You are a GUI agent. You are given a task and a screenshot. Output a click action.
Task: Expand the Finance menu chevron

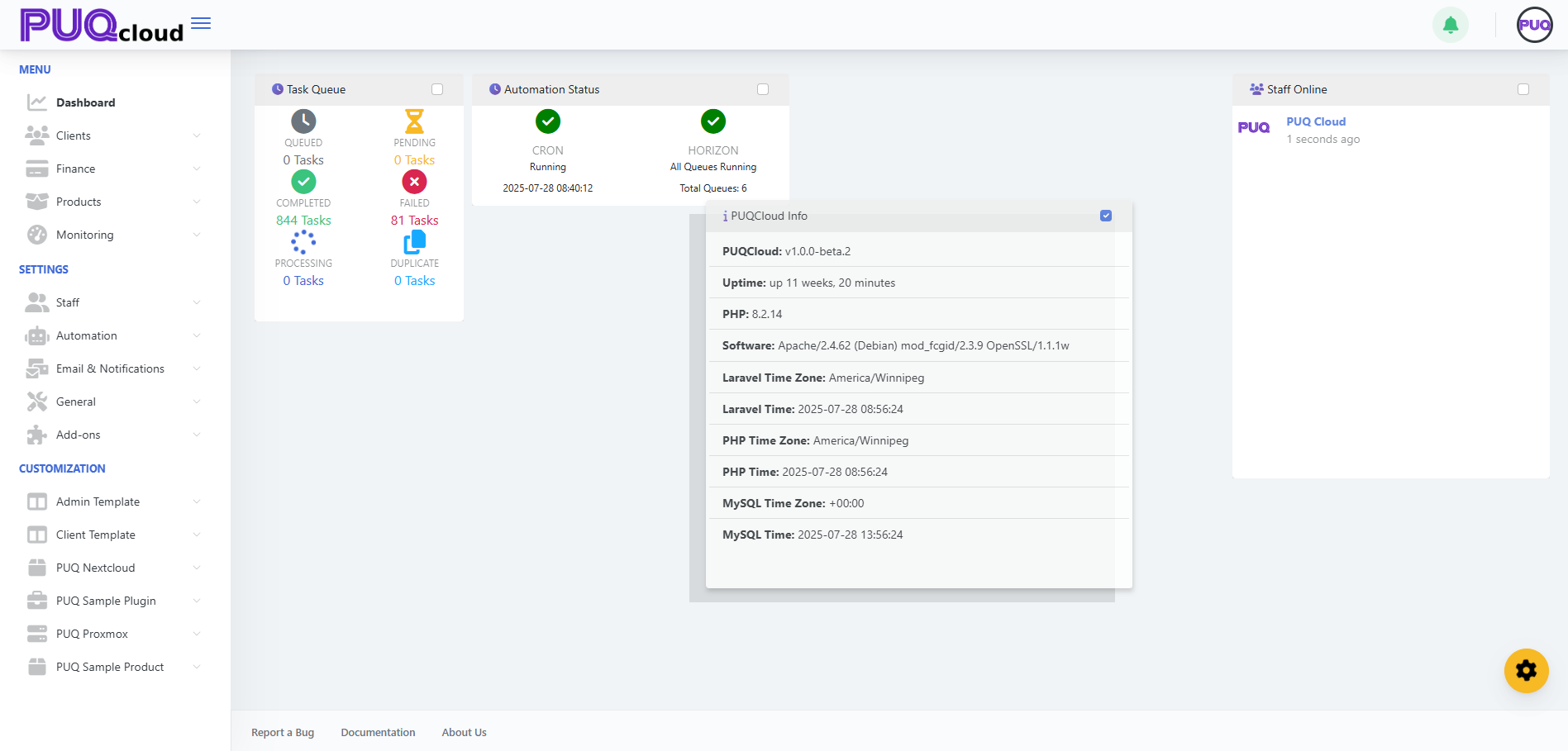click(196, 169)
